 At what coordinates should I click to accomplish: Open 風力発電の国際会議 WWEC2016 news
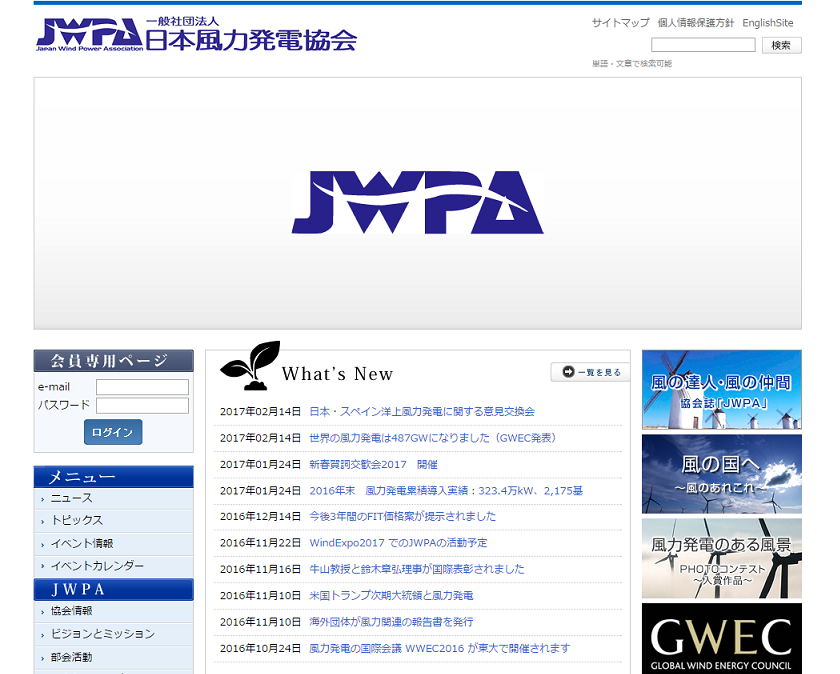point(440,648)
